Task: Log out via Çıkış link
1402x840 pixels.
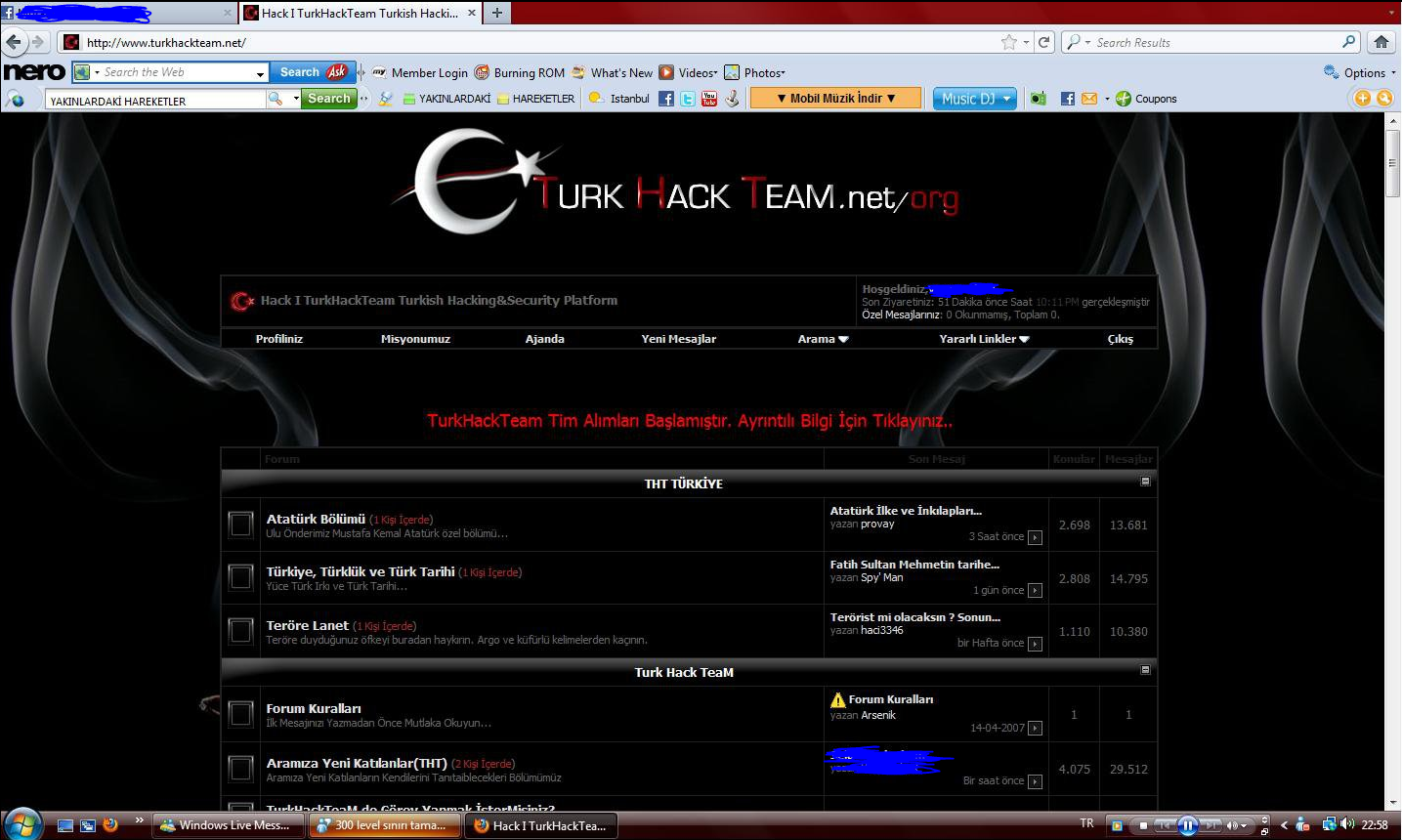Action: (1121, 339)
